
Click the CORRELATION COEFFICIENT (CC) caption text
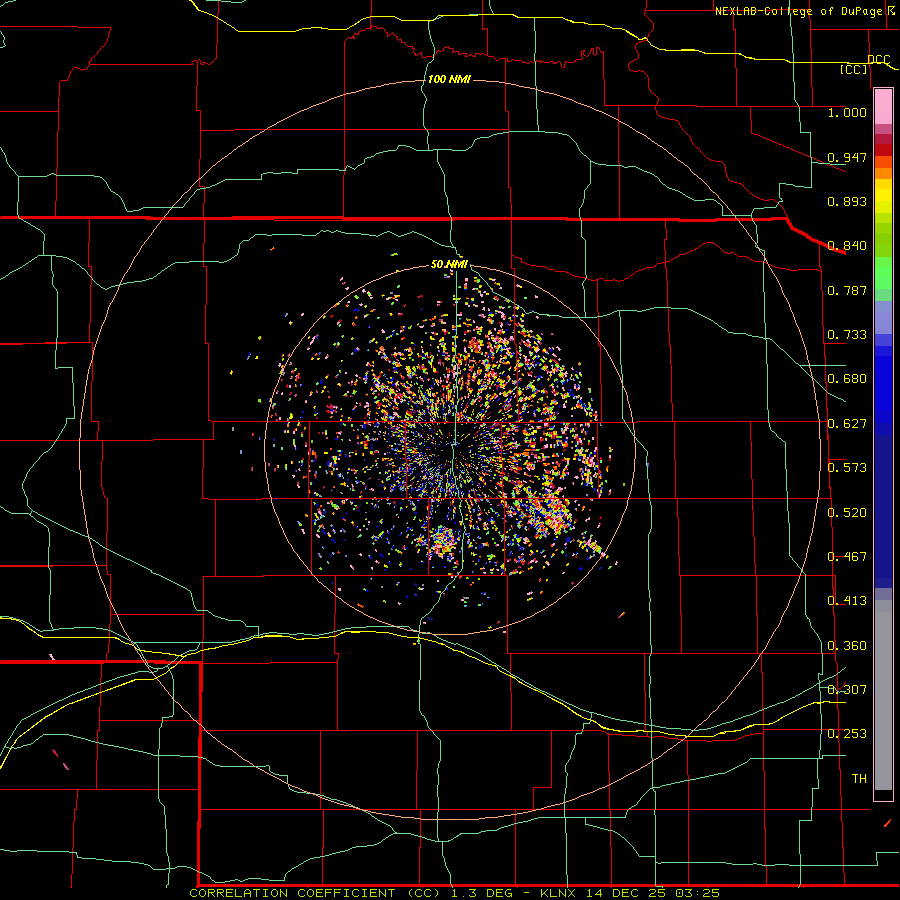315,893
